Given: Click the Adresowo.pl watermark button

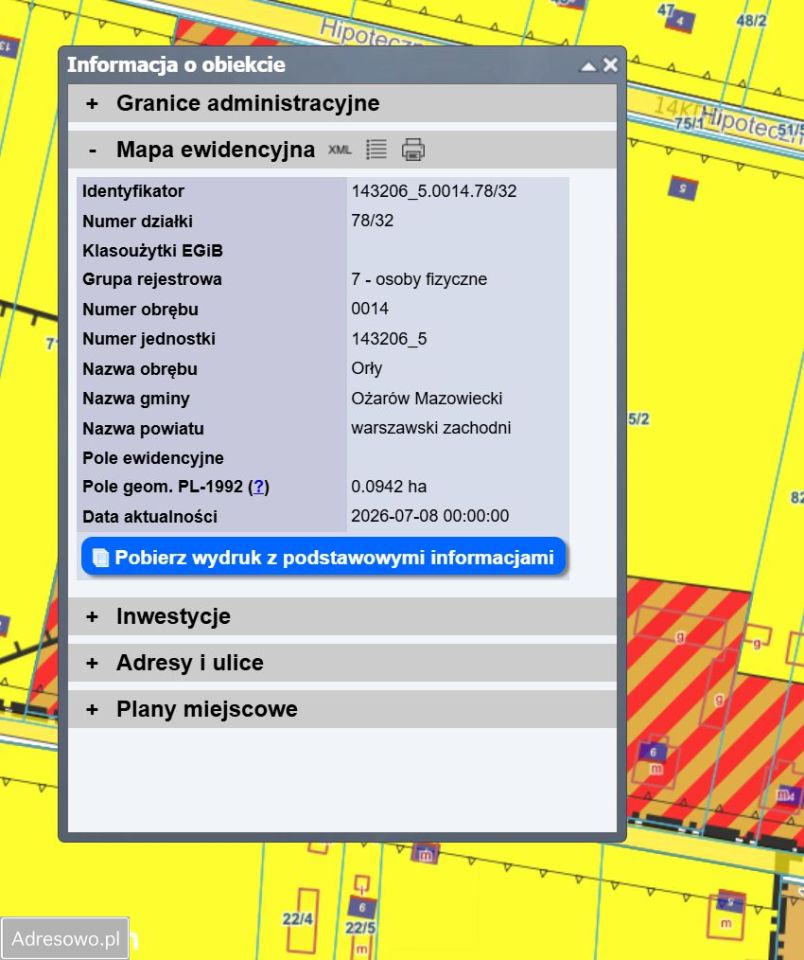Looking at the screenshot, I should click(x=65, y=938).
